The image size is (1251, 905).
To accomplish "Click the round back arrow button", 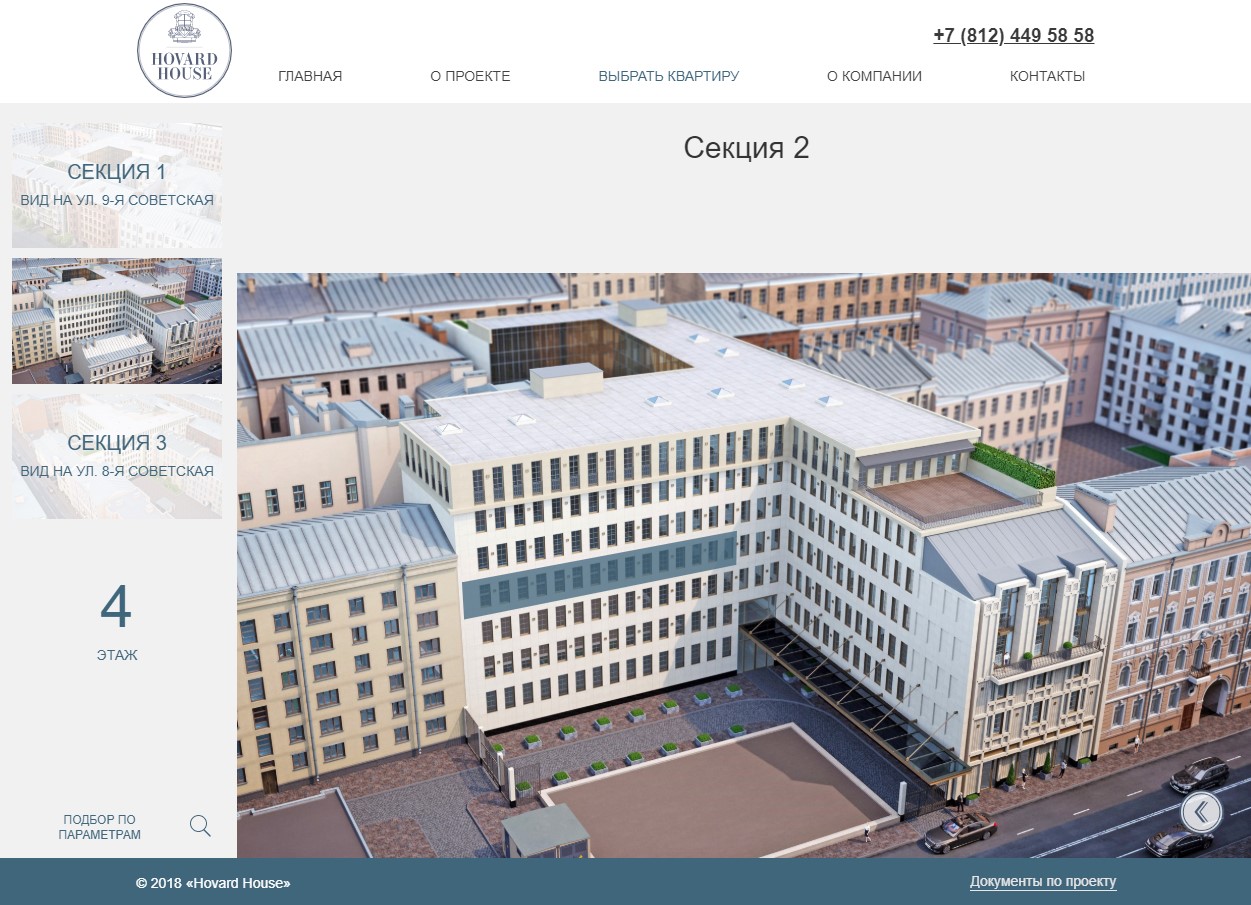I will point(1201,812).
